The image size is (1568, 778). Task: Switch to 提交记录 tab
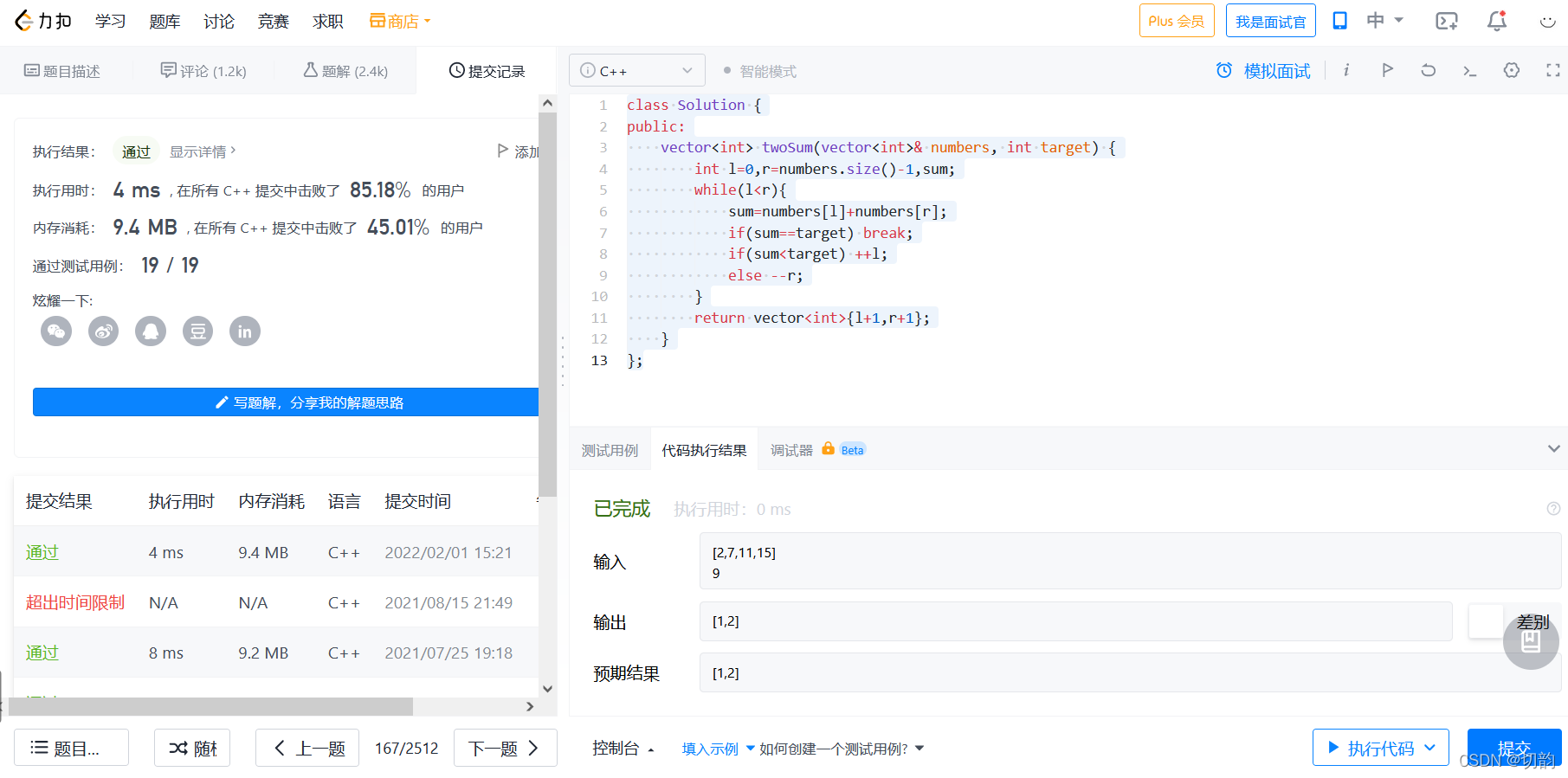pos(487,71)
